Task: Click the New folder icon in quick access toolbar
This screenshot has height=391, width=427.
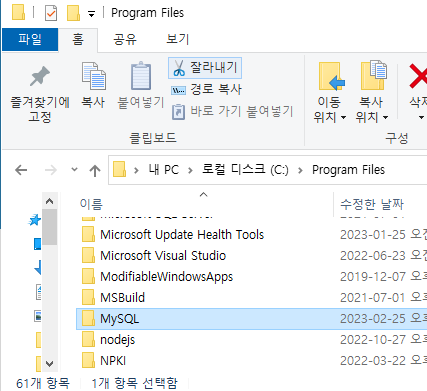Action: [x=73, y=13]
